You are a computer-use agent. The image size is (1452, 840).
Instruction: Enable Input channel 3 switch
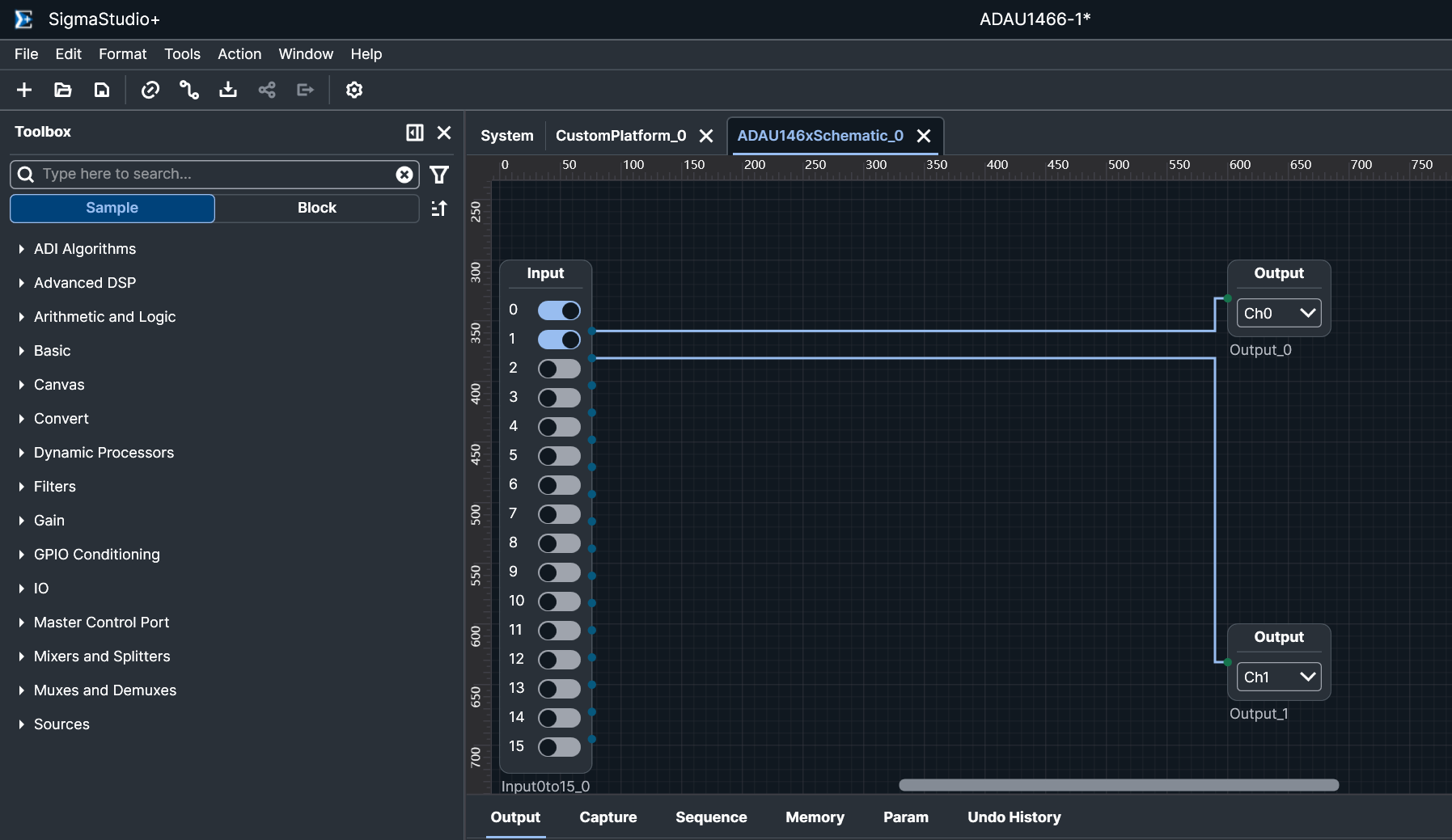click(x=559, y=398)
